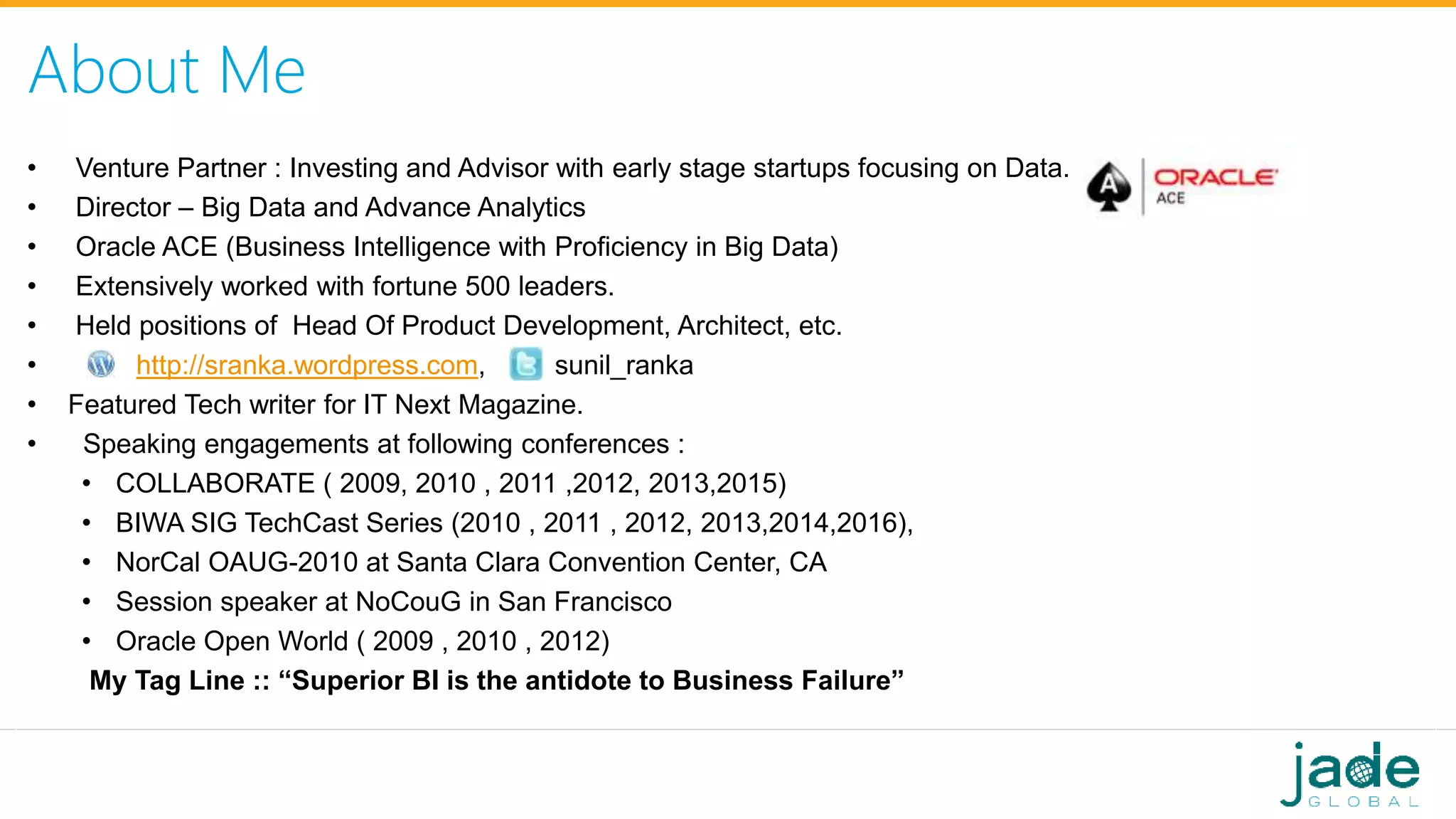Click the Head Of Product Development line
Image resolution: width=1456 pixels, height=819 pixels.
(x=459, y=326)
